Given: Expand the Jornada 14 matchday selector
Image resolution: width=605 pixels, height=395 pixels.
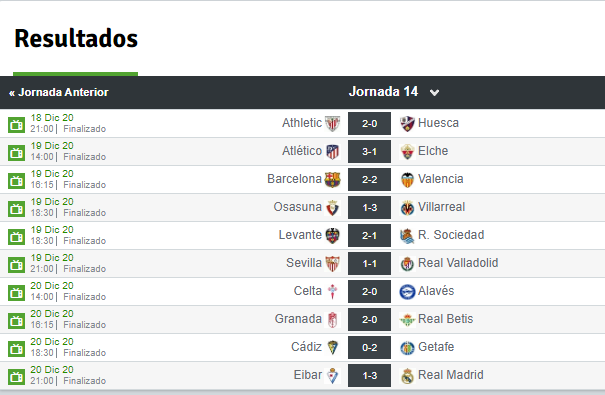Looking at the screenshot, I should (x=394, y=92).
